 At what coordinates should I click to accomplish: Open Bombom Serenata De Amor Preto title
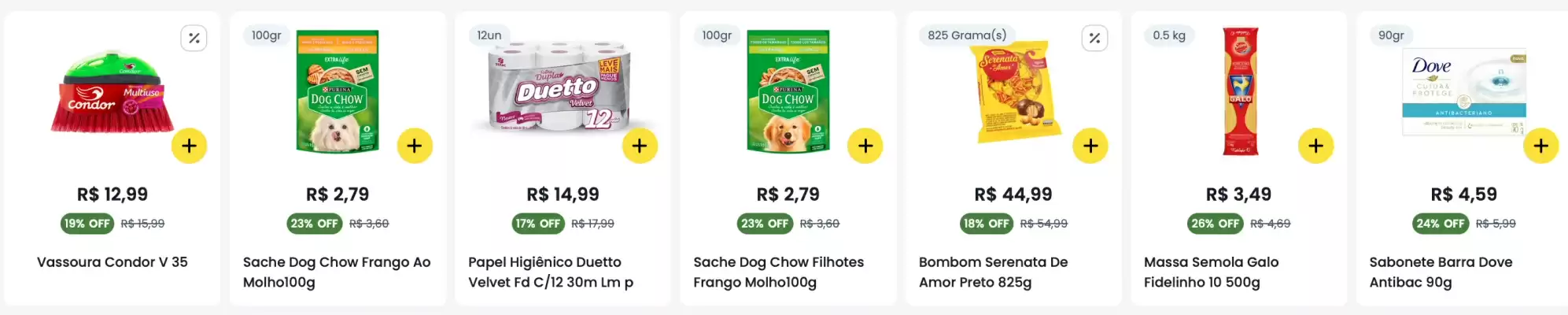pyautogui.click(x=993, y=272)
